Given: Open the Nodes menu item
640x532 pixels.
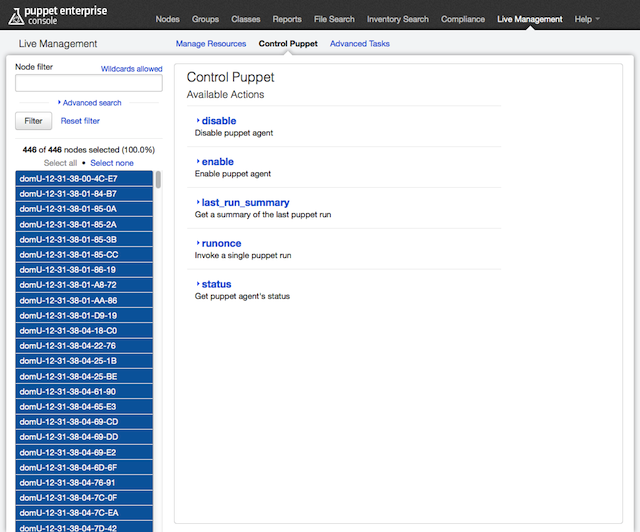Looking at the screenshot, I should tap(169, 19).
